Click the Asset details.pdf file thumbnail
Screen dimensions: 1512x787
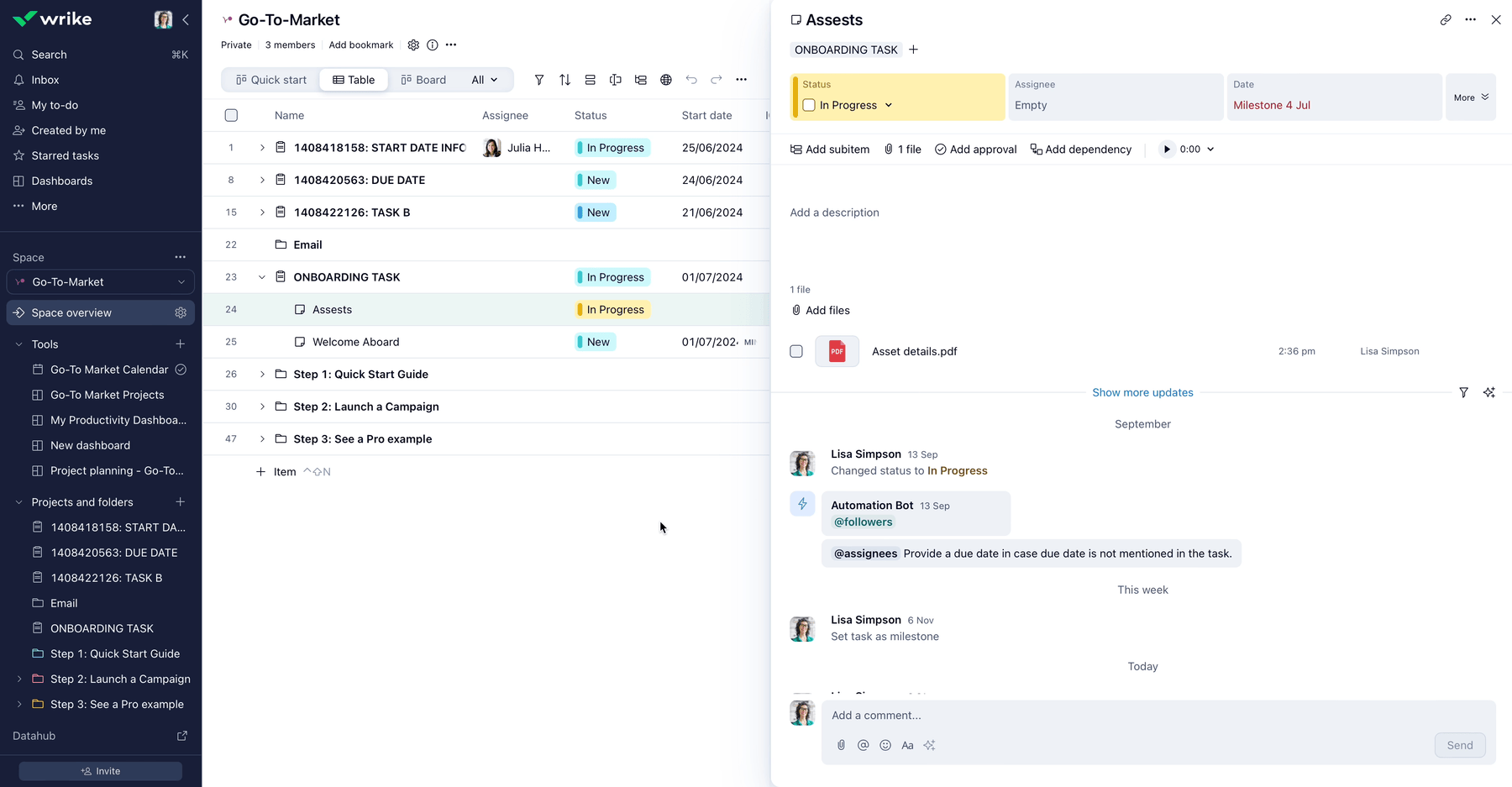pyautogui.click(x=837, y=351)
